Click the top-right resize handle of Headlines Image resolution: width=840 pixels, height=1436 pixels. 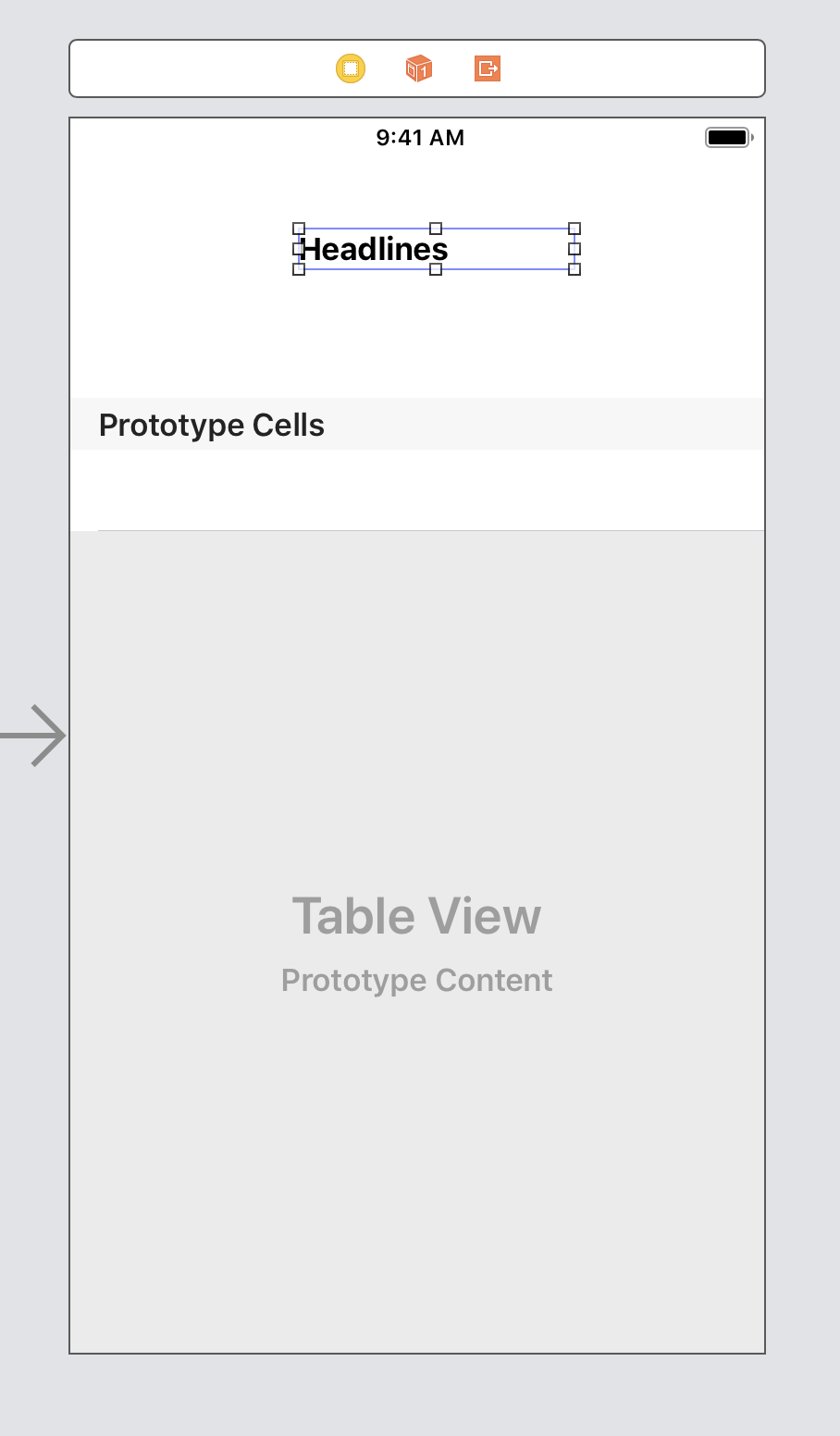(x=574, y=229)
